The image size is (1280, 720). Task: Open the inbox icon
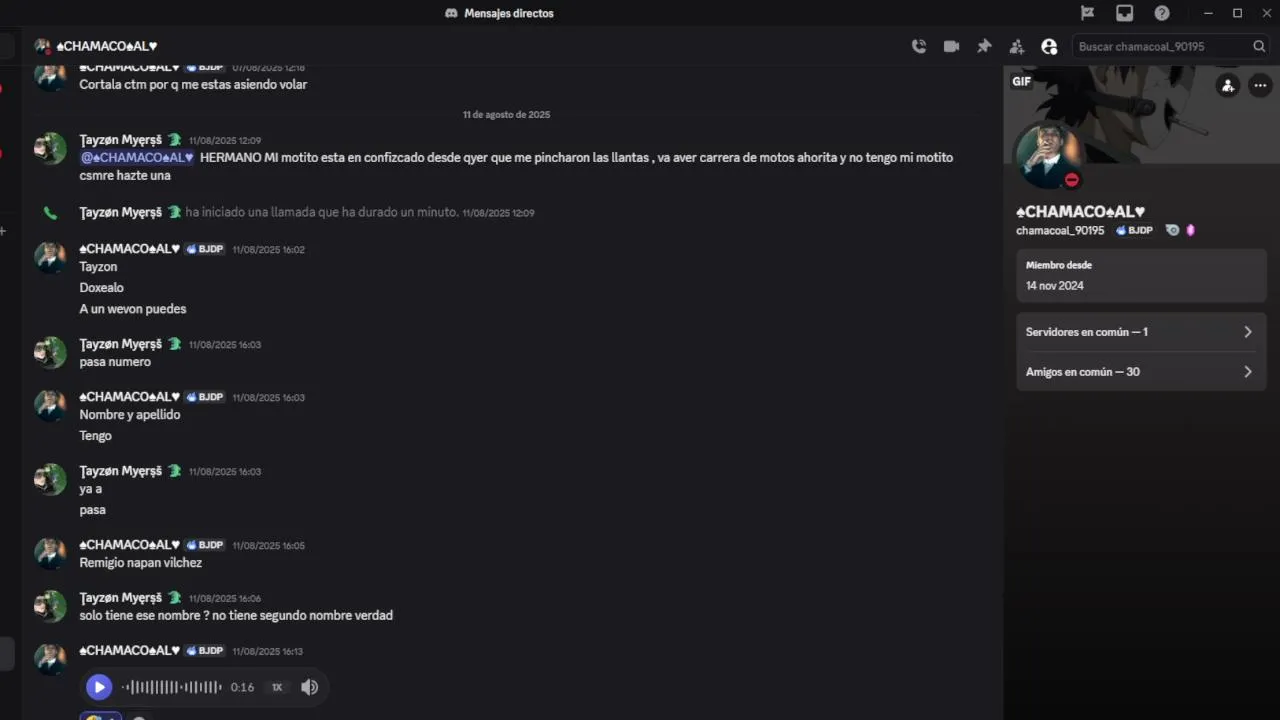click(x=1125, y=13)
